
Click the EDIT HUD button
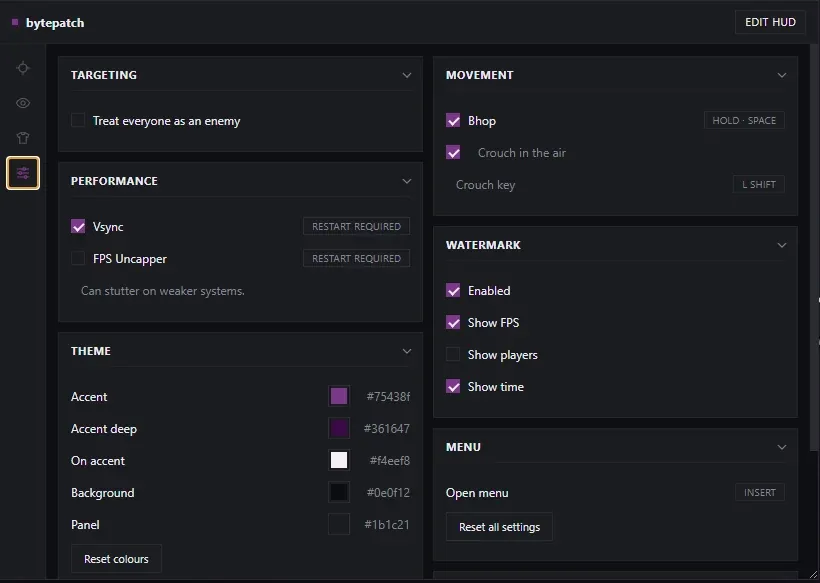[770, 22]
